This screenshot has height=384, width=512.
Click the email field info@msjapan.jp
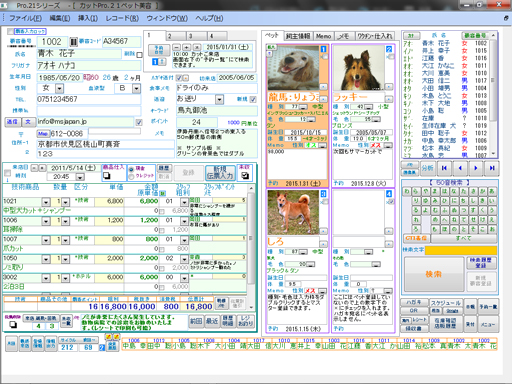point(85,122)
